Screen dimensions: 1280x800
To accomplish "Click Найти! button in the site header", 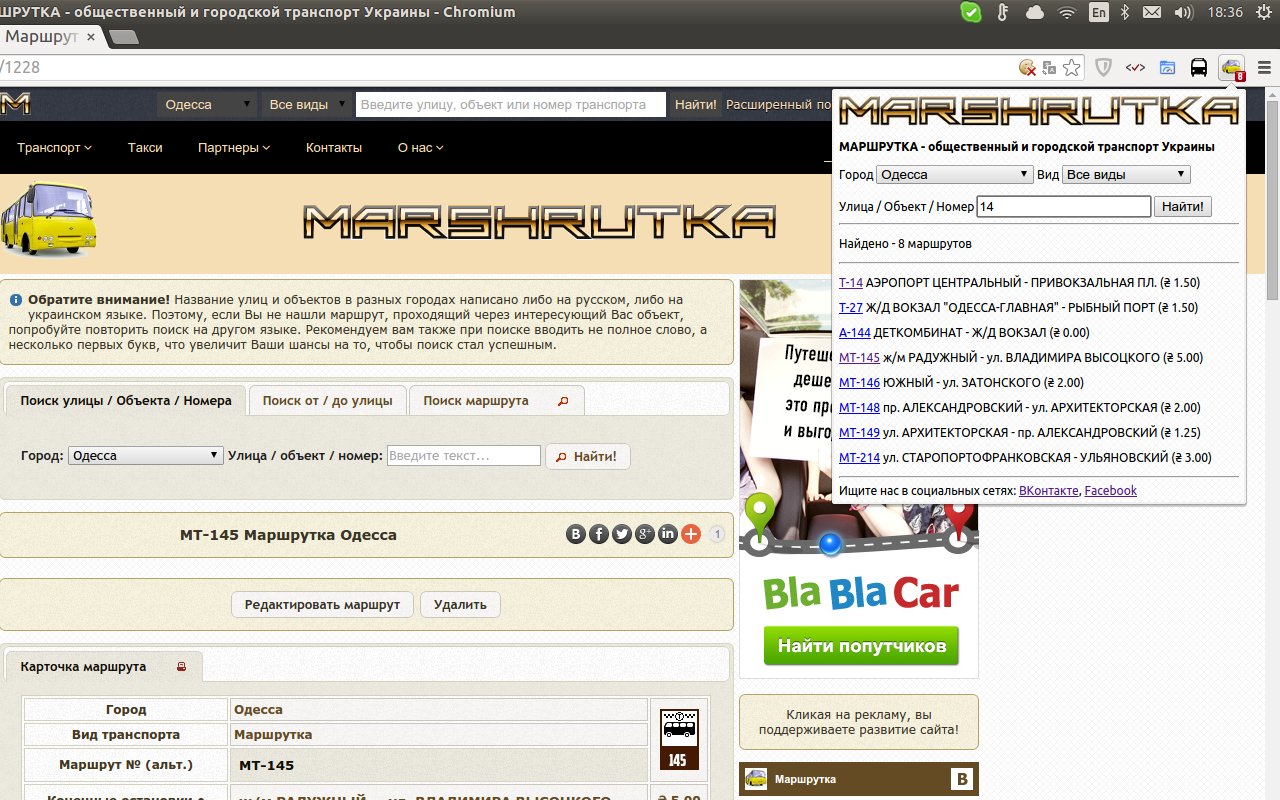I will click(x=695, y=104).
